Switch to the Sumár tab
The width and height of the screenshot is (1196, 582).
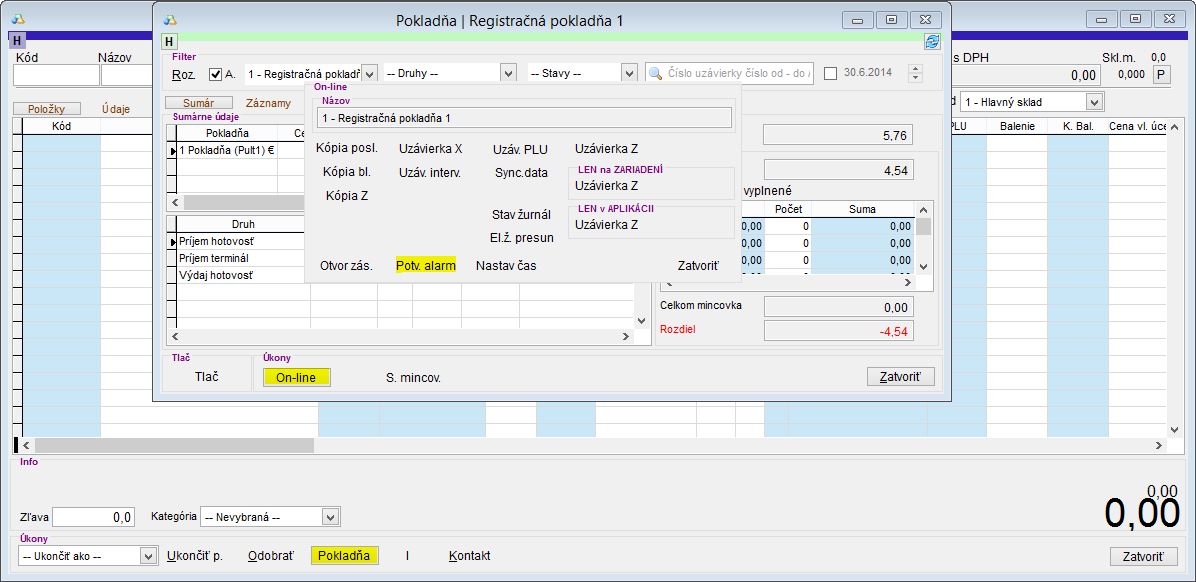(x=198, y=103)
